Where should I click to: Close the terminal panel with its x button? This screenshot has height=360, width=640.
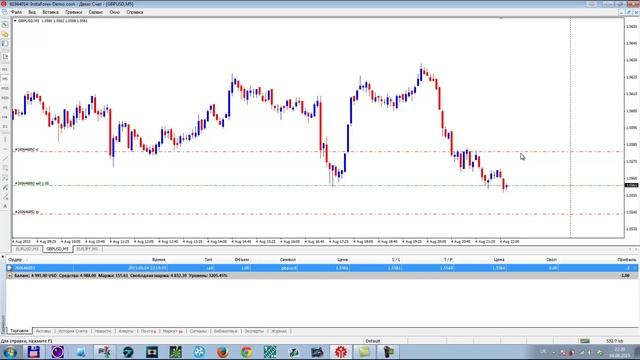point(2,257)
